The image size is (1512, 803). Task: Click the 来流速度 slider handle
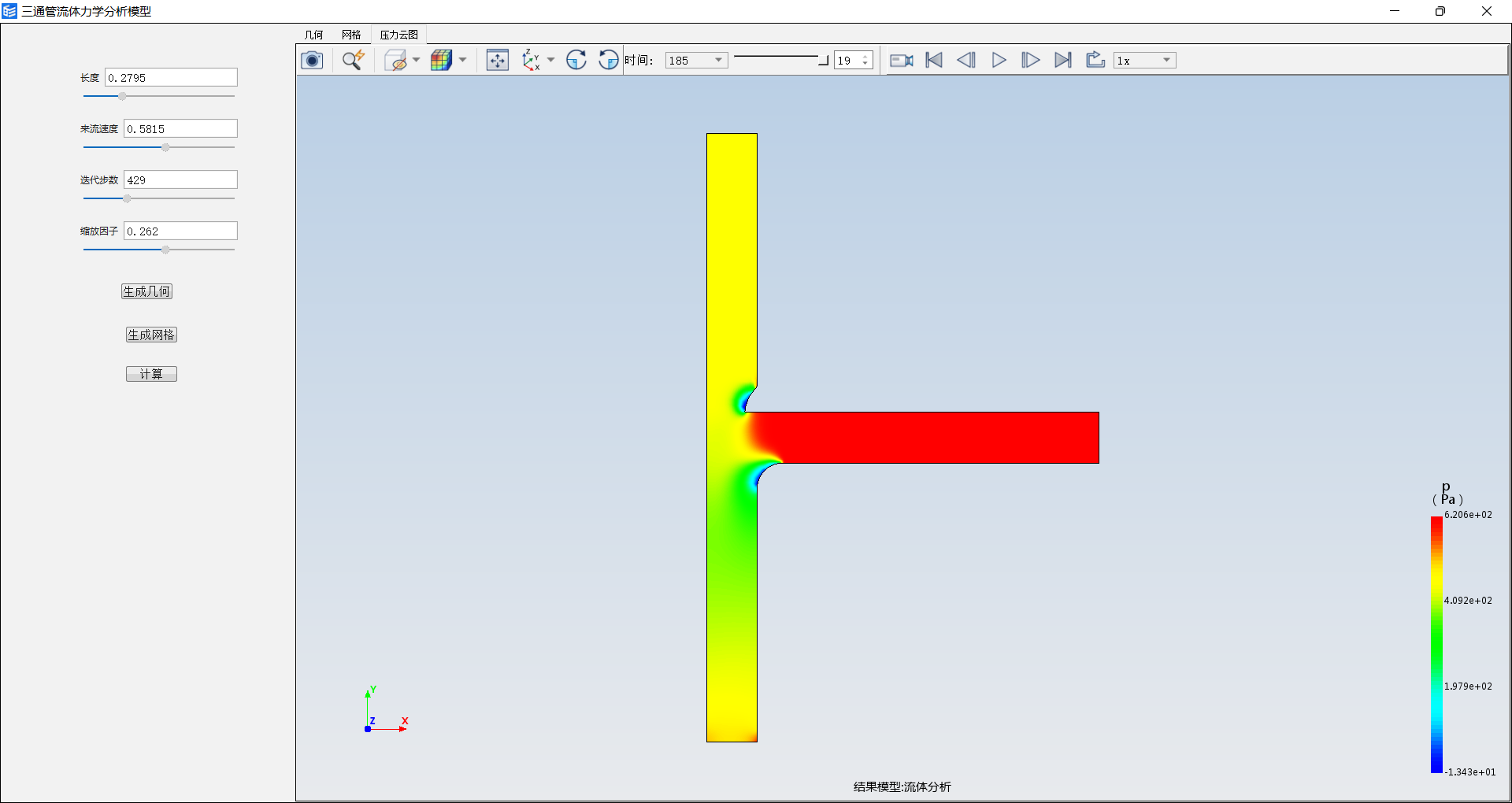pos(165,147)
